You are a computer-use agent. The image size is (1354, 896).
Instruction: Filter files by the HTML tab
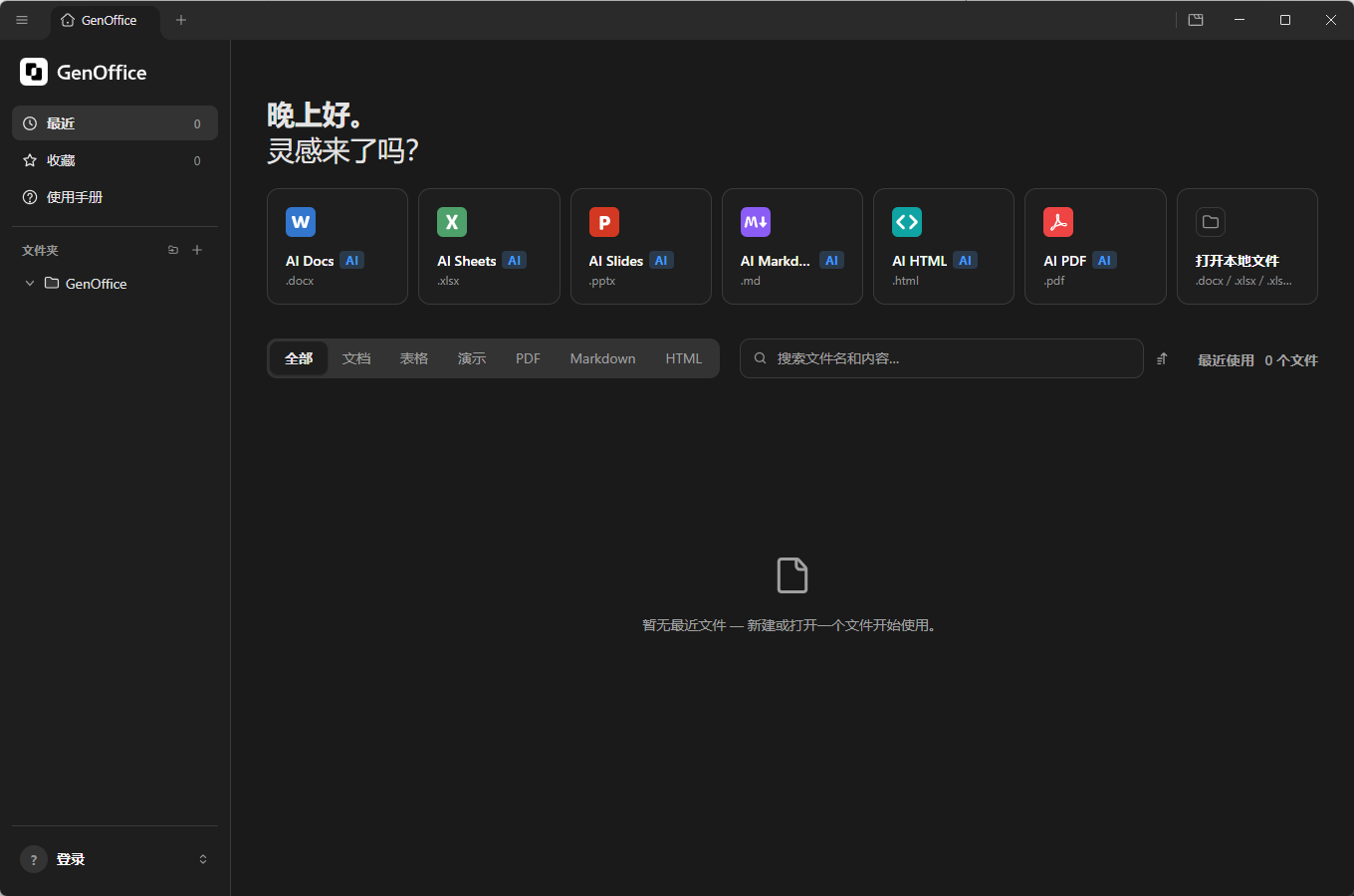pyautogui.click(x=684, y=358)
